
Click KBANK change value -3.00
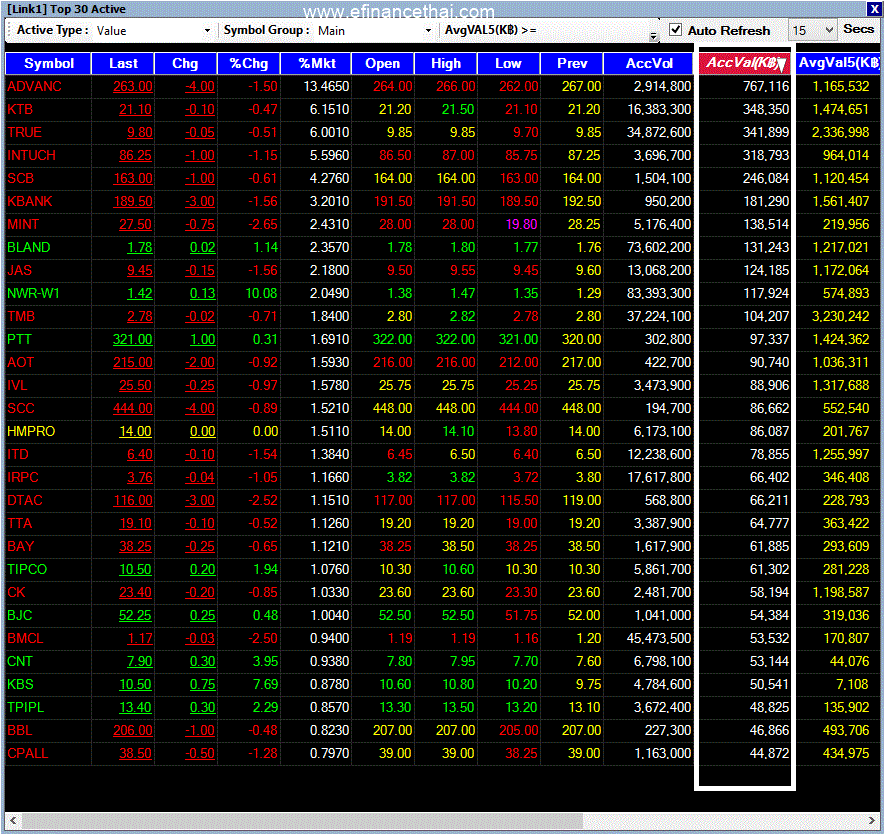point(200,202)
